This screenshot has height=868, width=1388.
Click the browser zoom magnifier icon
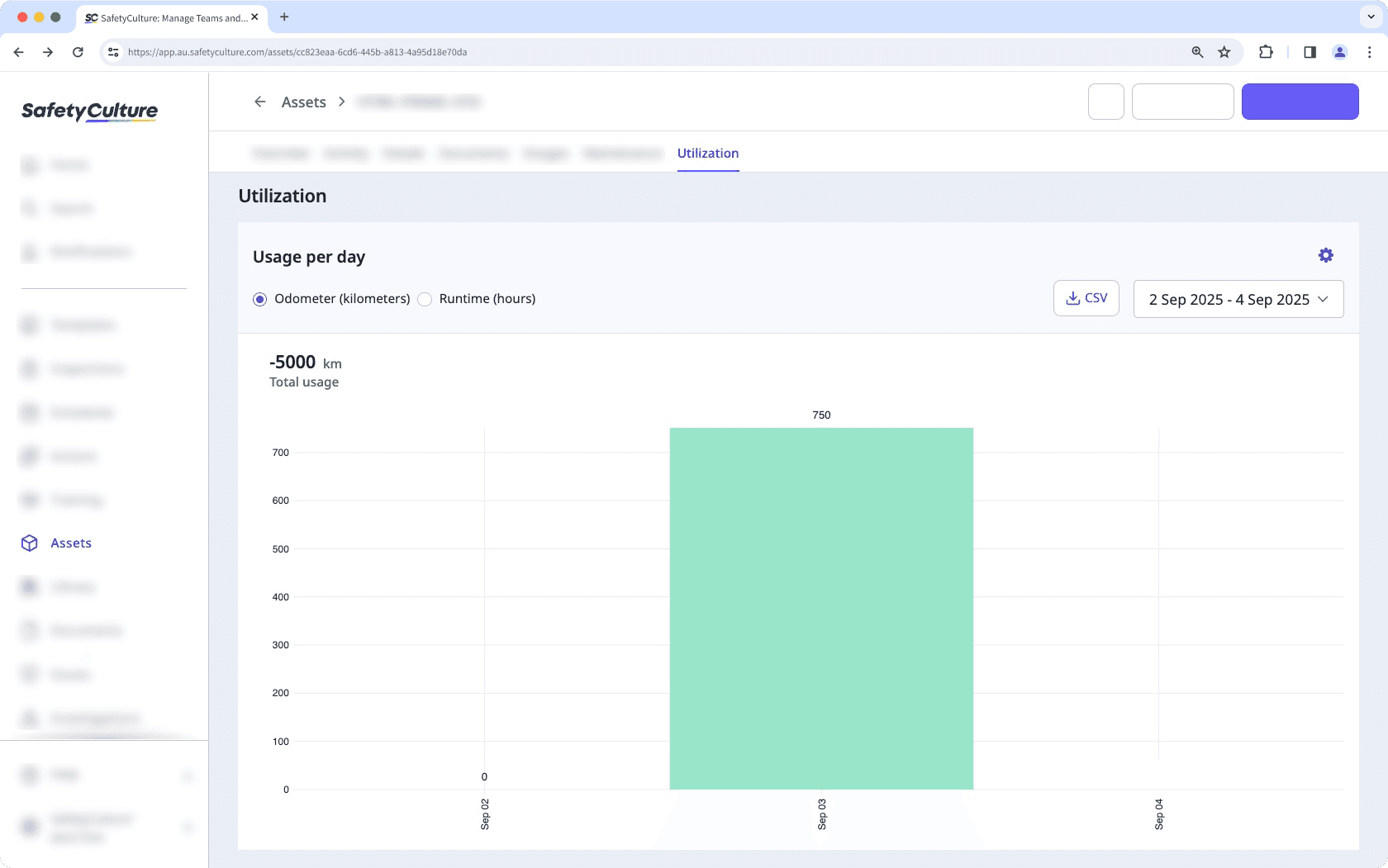pos(1197,52)
